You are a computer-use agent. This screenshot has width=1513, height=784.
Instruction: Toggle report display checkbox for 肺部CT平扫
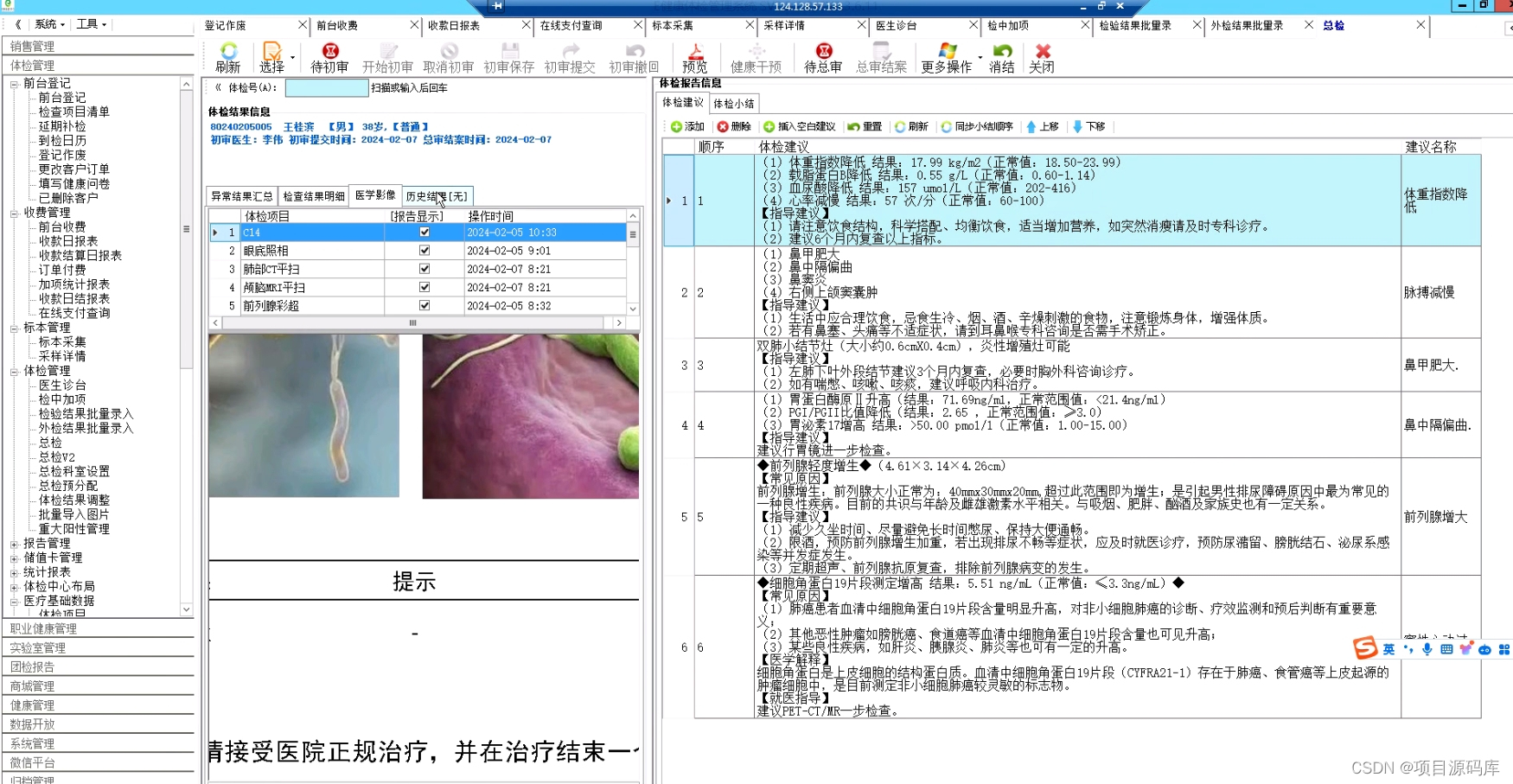[425, 269]
